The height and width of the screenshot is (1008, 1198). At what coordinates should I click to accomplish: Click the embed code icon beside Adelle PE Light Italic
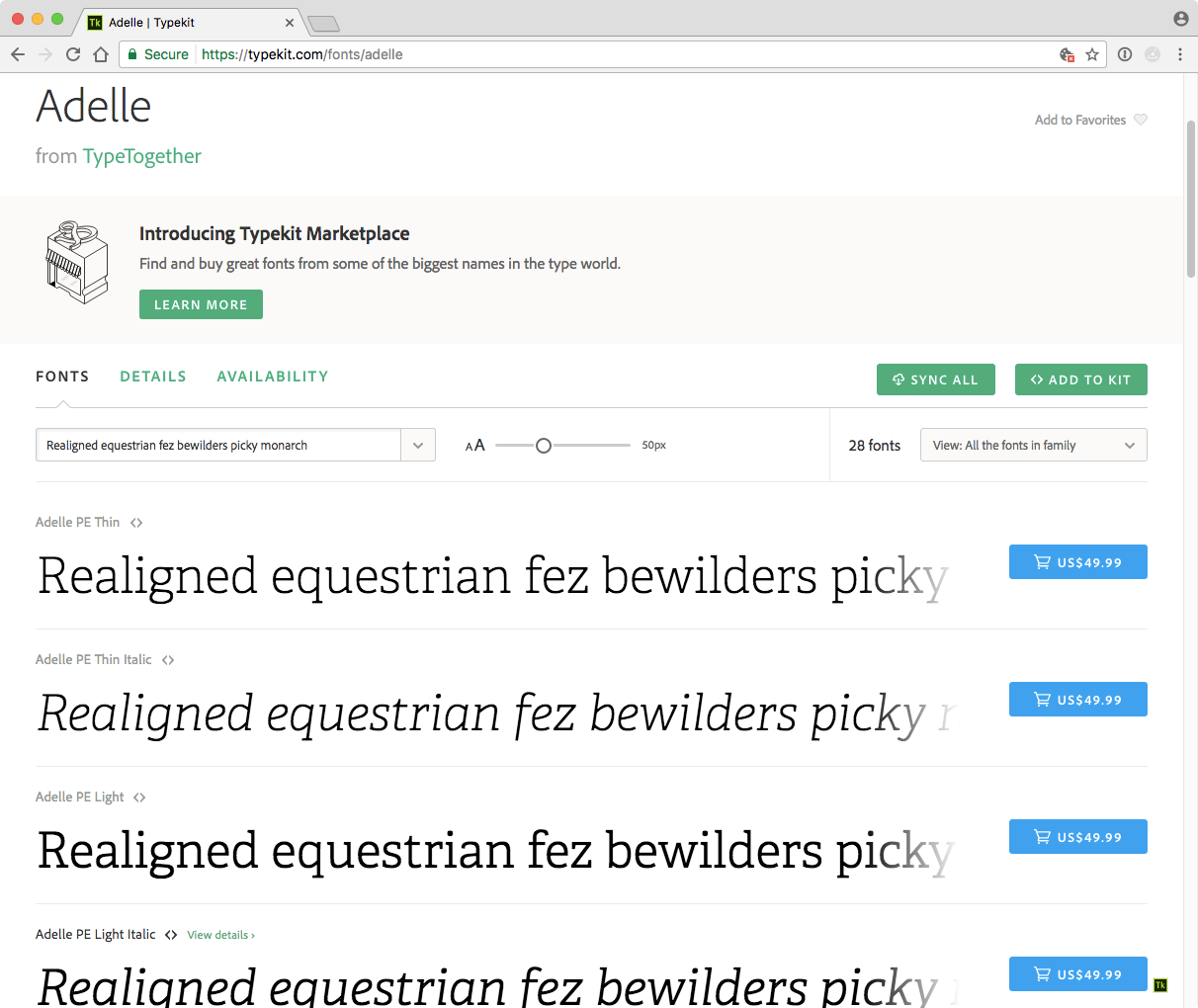click(171, 935)
